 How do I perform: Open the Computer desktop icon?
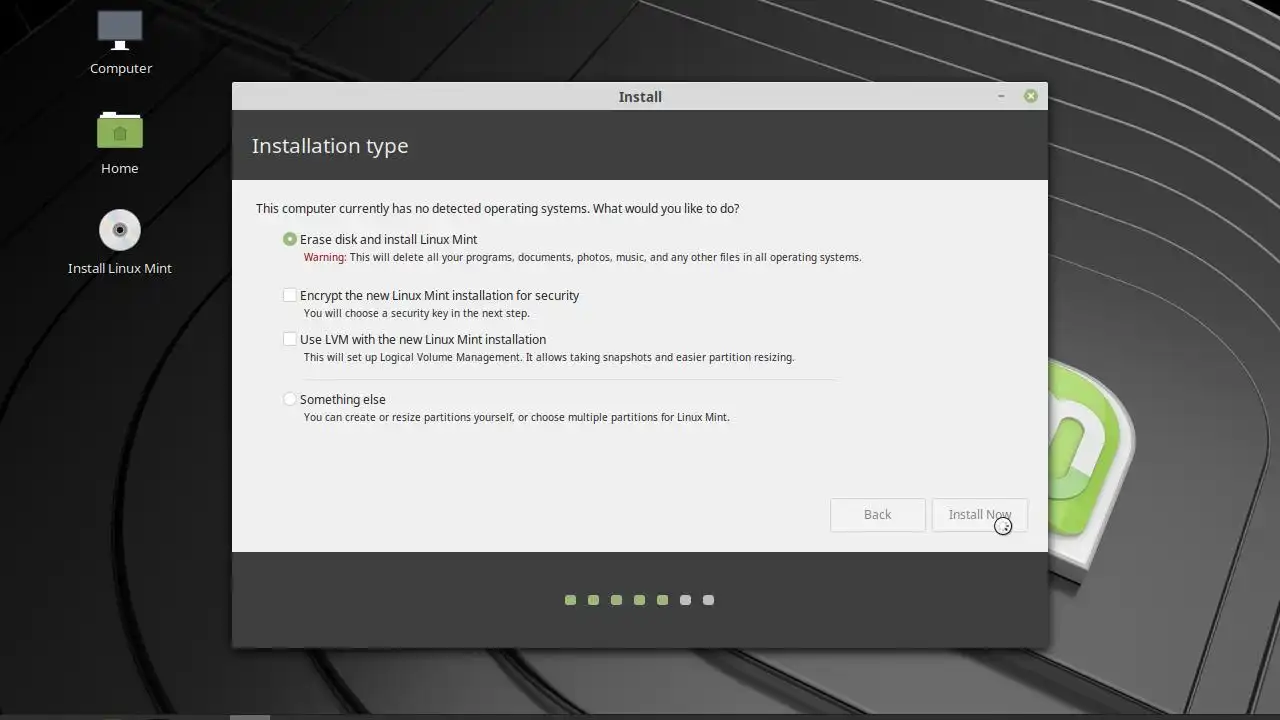point(120,31)
